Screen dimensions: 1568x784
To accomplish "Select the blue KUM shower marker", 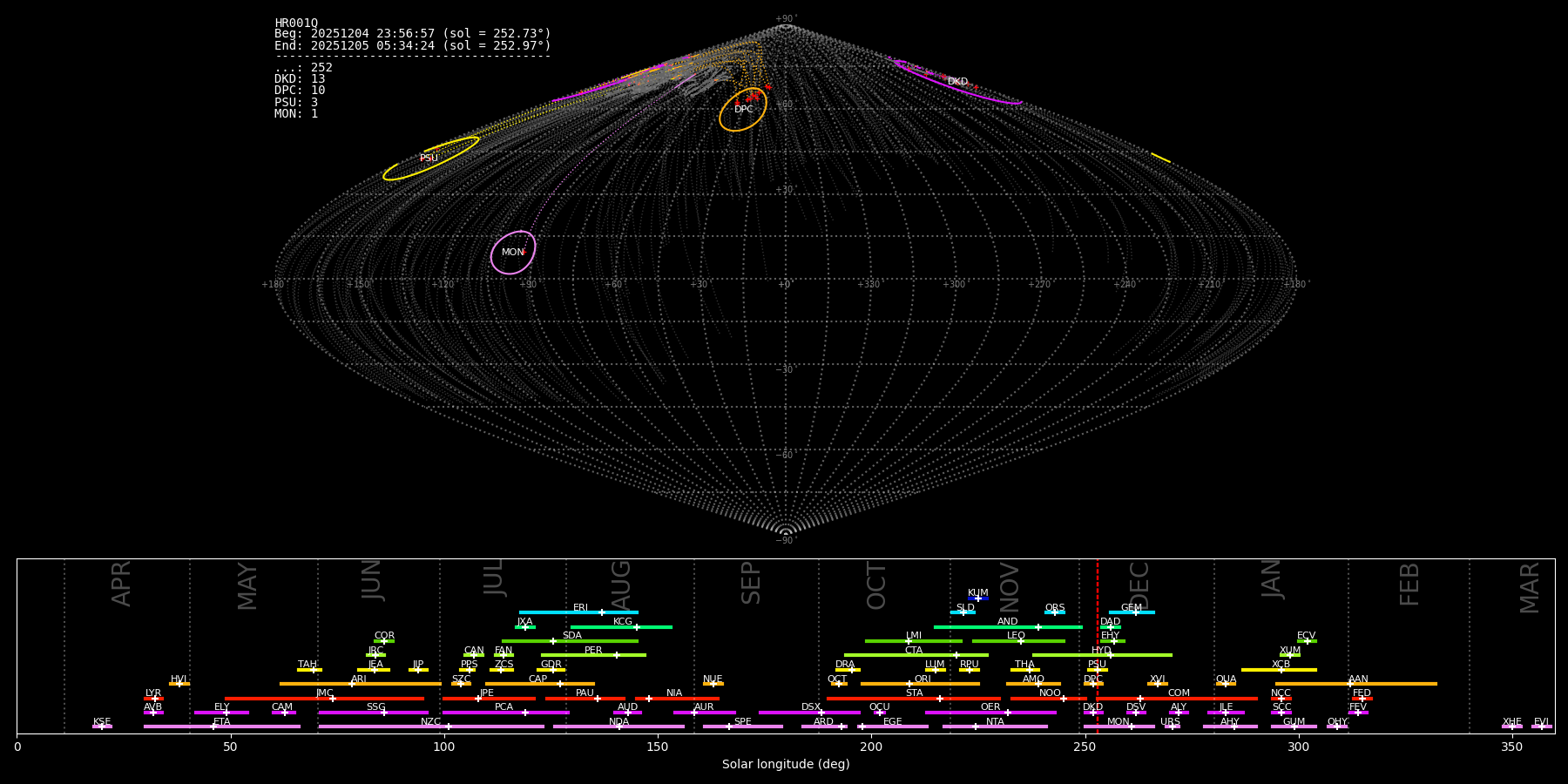I will click(978, 598).
